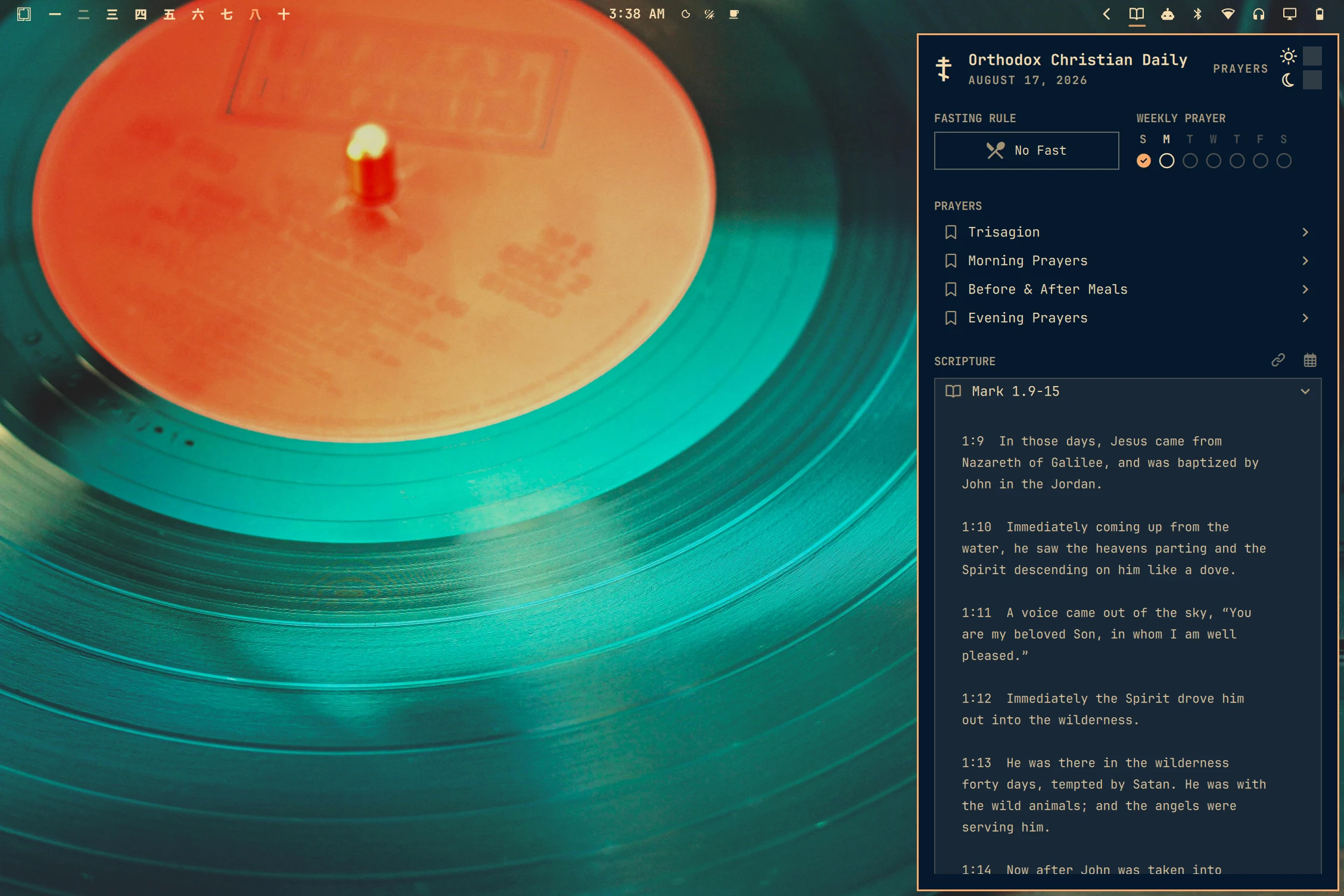Switch to workspace 七 in the top bar
Viewport: 1344px width, 896px height.
click(x=226, y=14)
